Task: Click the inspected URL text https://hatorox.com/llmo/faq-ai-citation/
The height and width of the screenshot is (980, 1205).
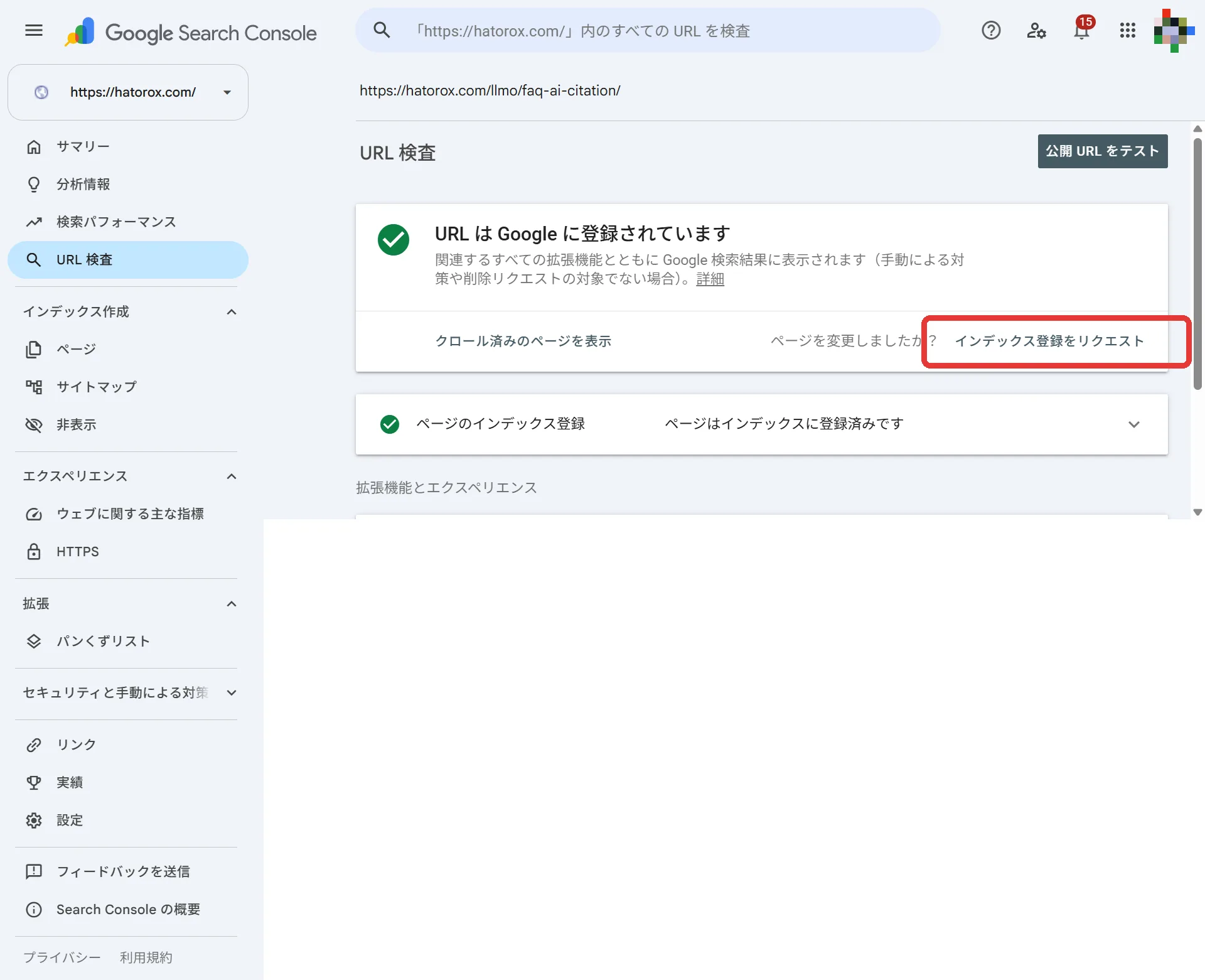Action: coord(490,90)
